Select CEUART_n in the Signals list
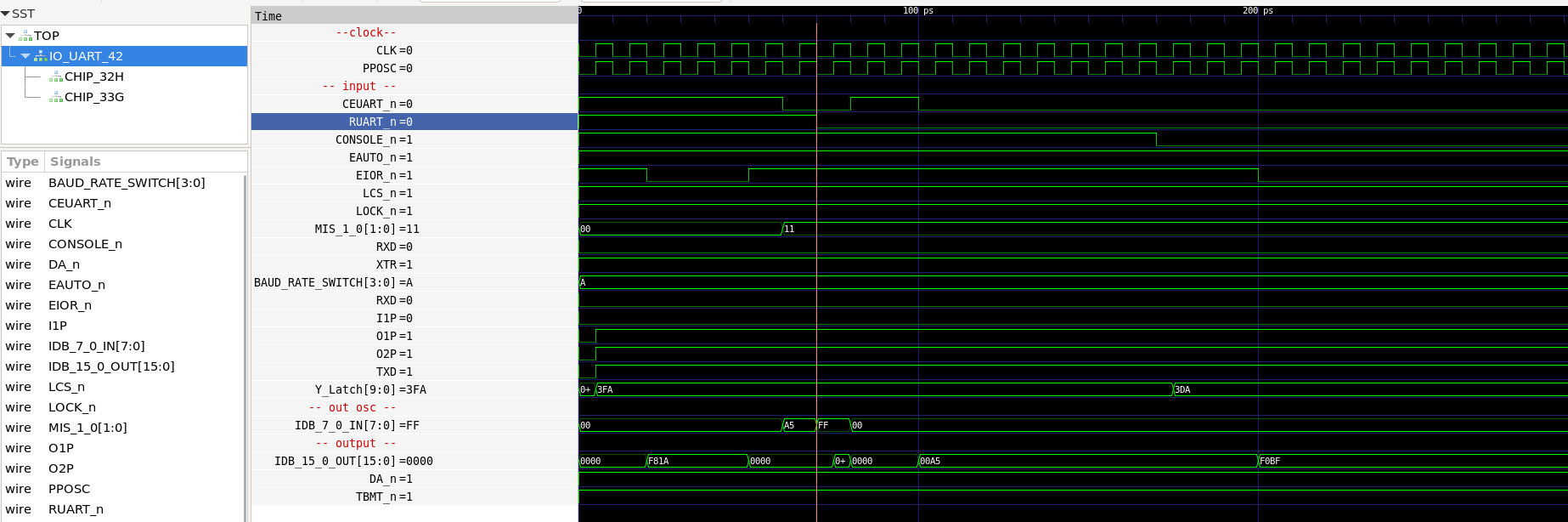1568x522 pixels. (x=80, y=203)
